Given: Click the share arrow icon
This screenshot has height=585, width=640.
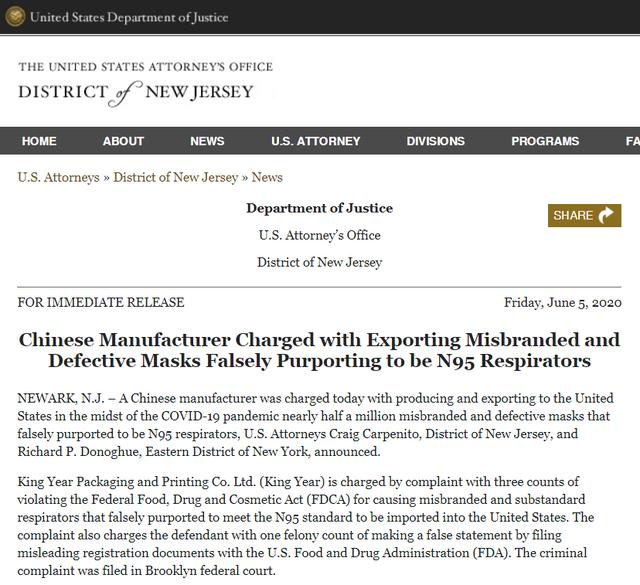Looking at the screenshot, I should (x=606, y=215).
